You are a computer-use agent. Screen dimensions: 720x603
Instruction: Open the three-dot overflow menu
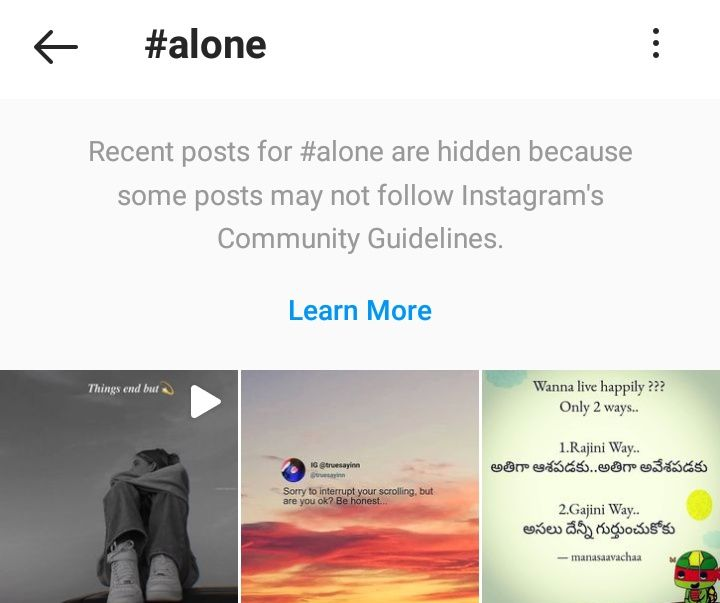(x=656, y=43)
